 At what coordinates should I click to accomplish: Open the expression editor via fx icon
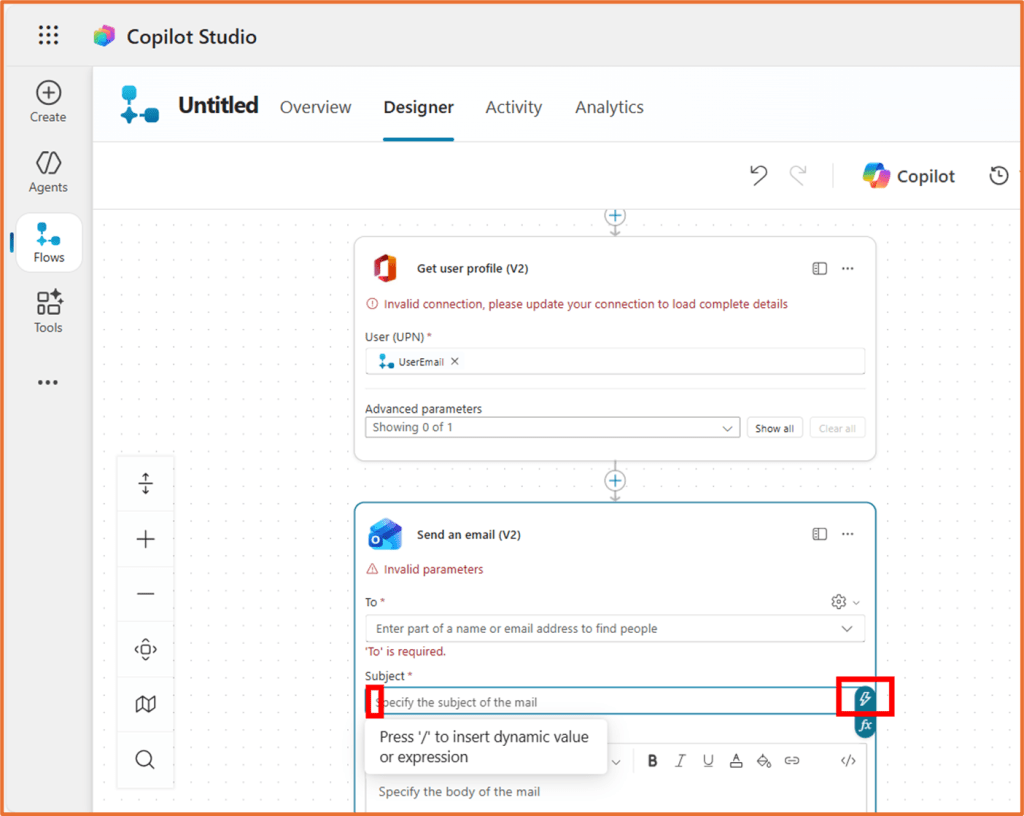(x=864, y=726)
